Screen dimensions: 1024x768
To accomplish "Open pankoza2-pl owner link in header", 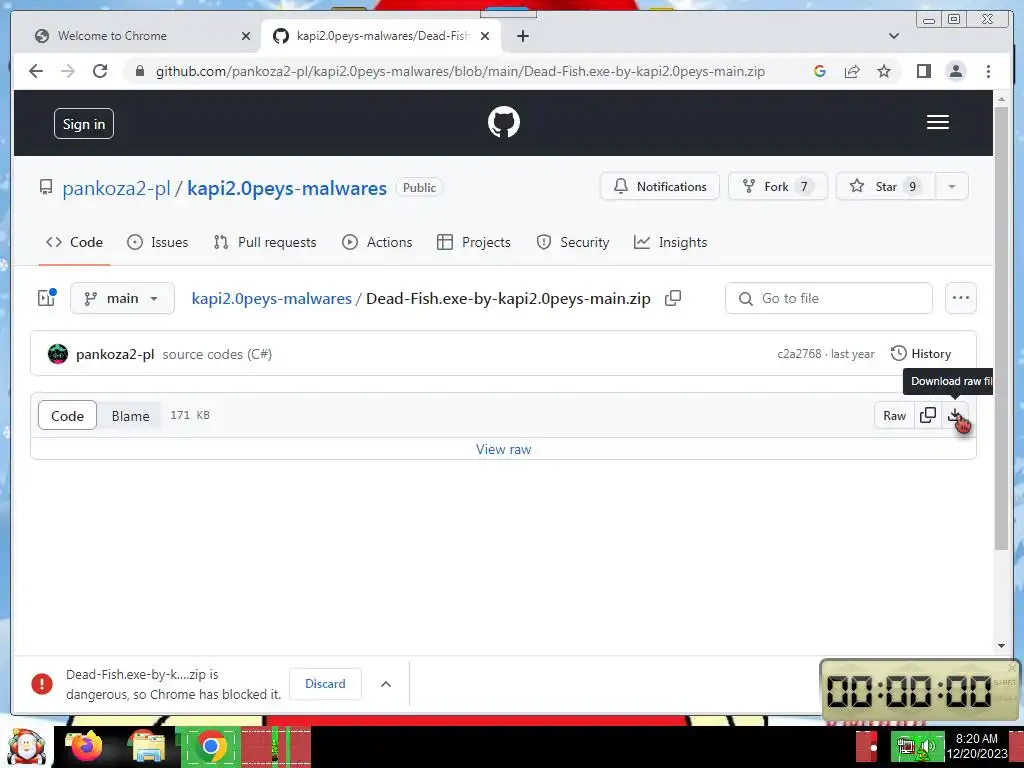I will 116,188.
